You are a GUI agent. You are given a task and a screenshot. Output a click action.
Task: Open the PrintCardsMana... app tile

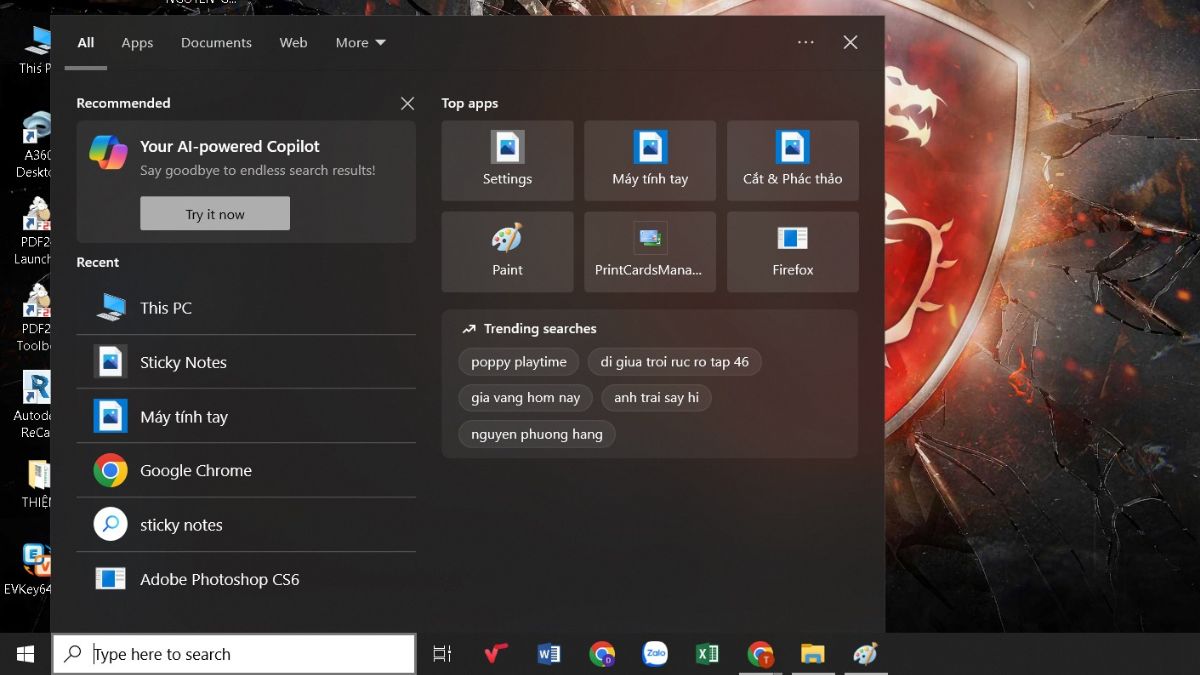point(650,251)
